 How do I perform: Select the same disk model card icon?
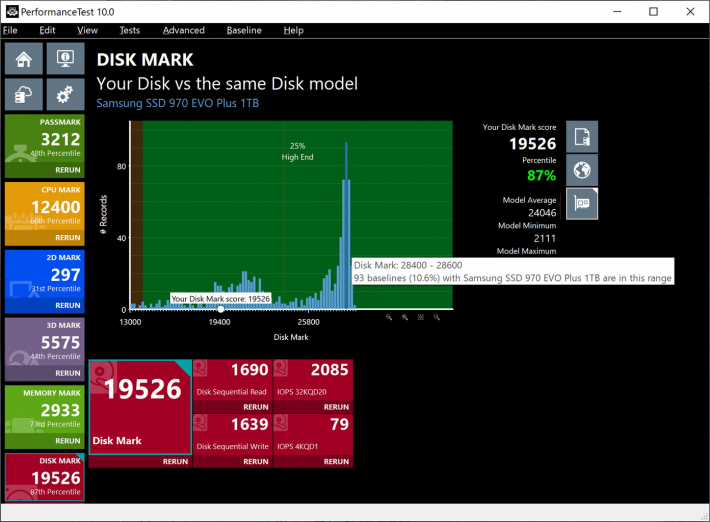[582, 203]
